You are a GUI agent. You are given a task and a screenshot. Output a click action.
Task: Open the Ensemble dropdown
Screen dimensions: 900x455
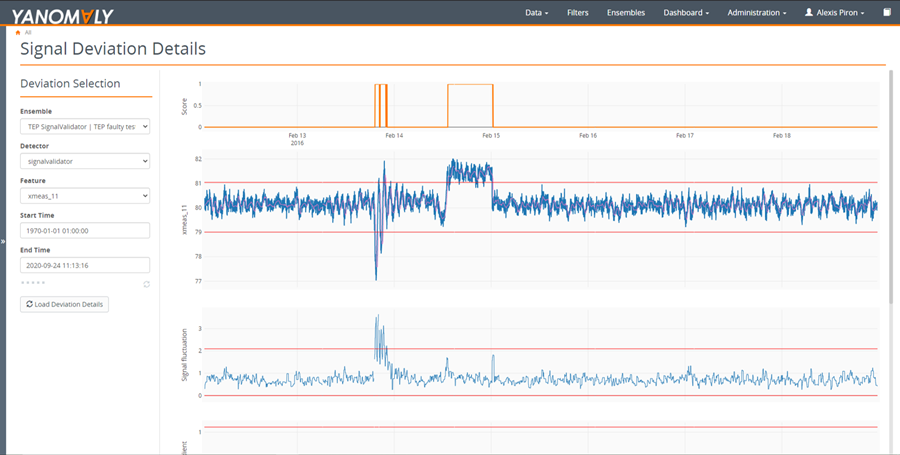point(85,126)
